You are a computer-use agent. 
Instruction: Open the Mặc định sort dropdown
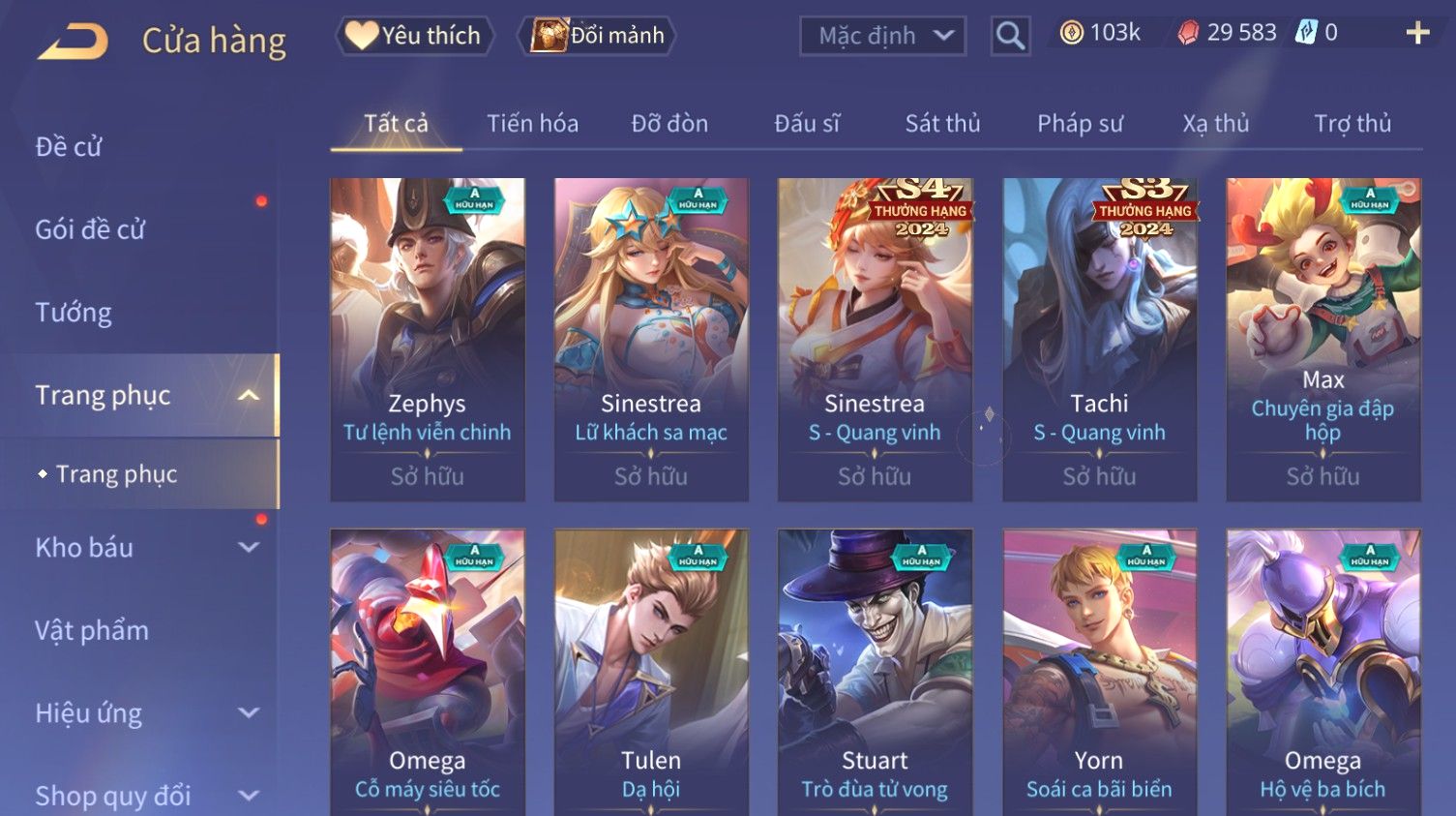coord(882,36)
